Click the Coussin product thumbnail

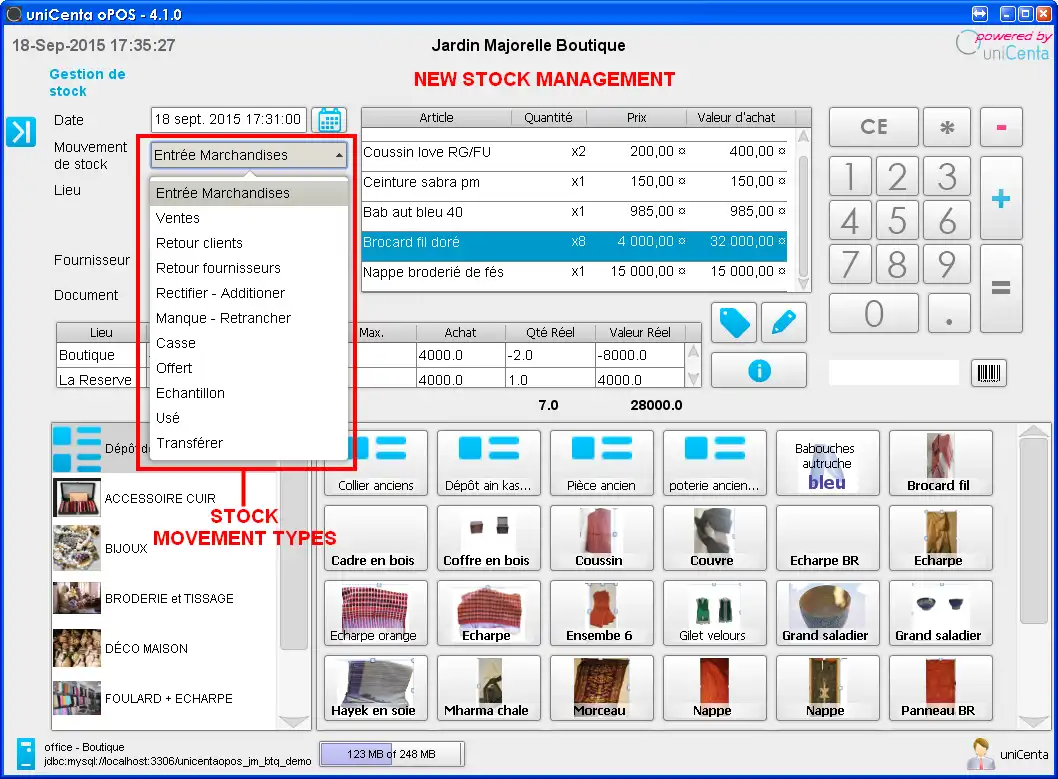pyautogui.click(x=601, y=537)
